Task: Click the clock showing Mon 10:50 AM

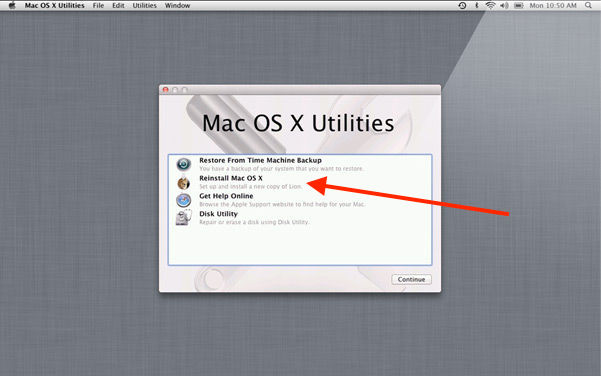Action: (553, 5)
